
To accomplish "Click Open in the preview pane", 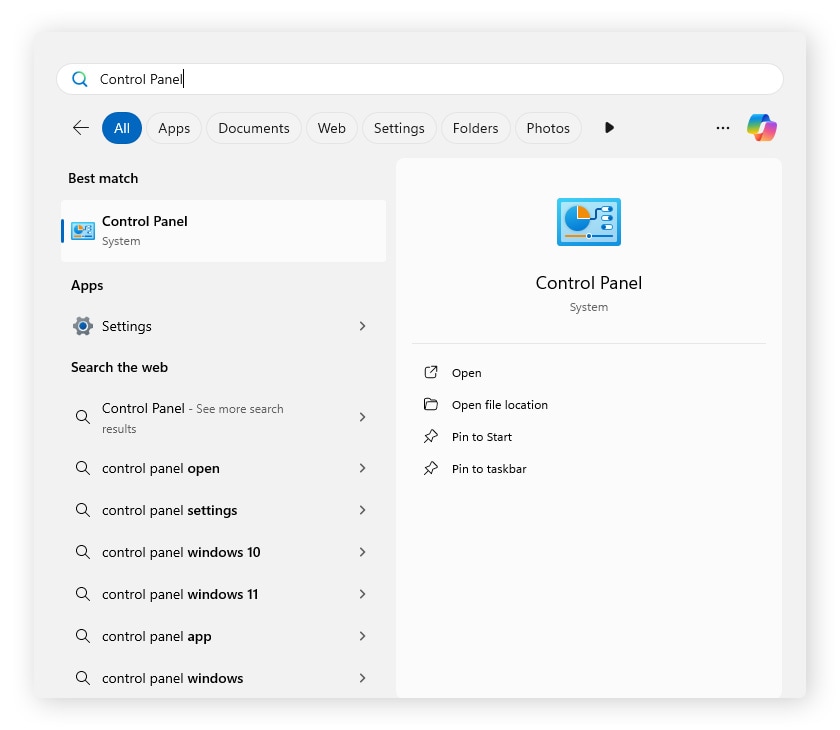I will point(466,373).
